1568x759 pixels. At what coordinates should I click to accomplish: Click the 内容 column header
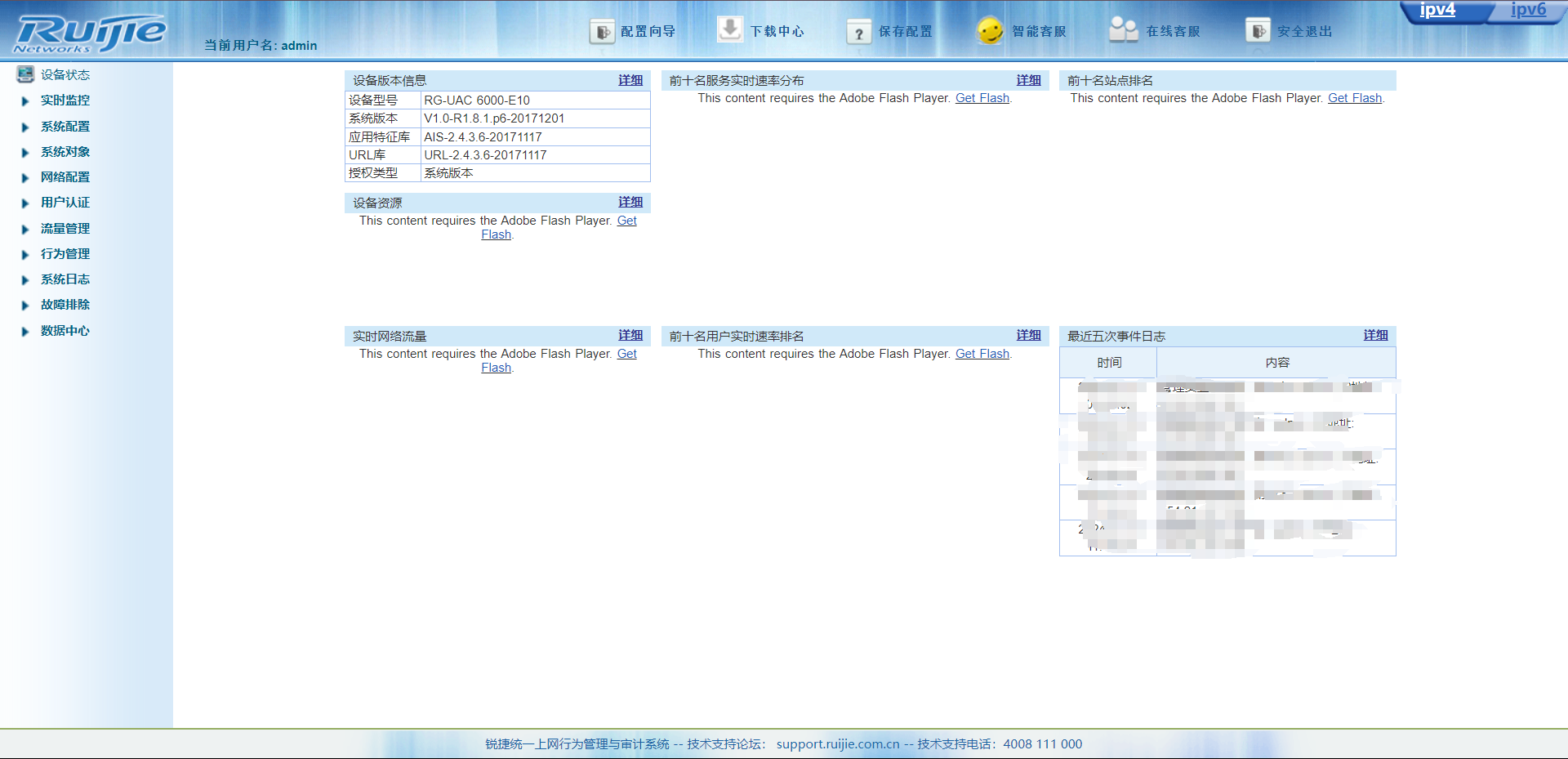[1277, 363]
